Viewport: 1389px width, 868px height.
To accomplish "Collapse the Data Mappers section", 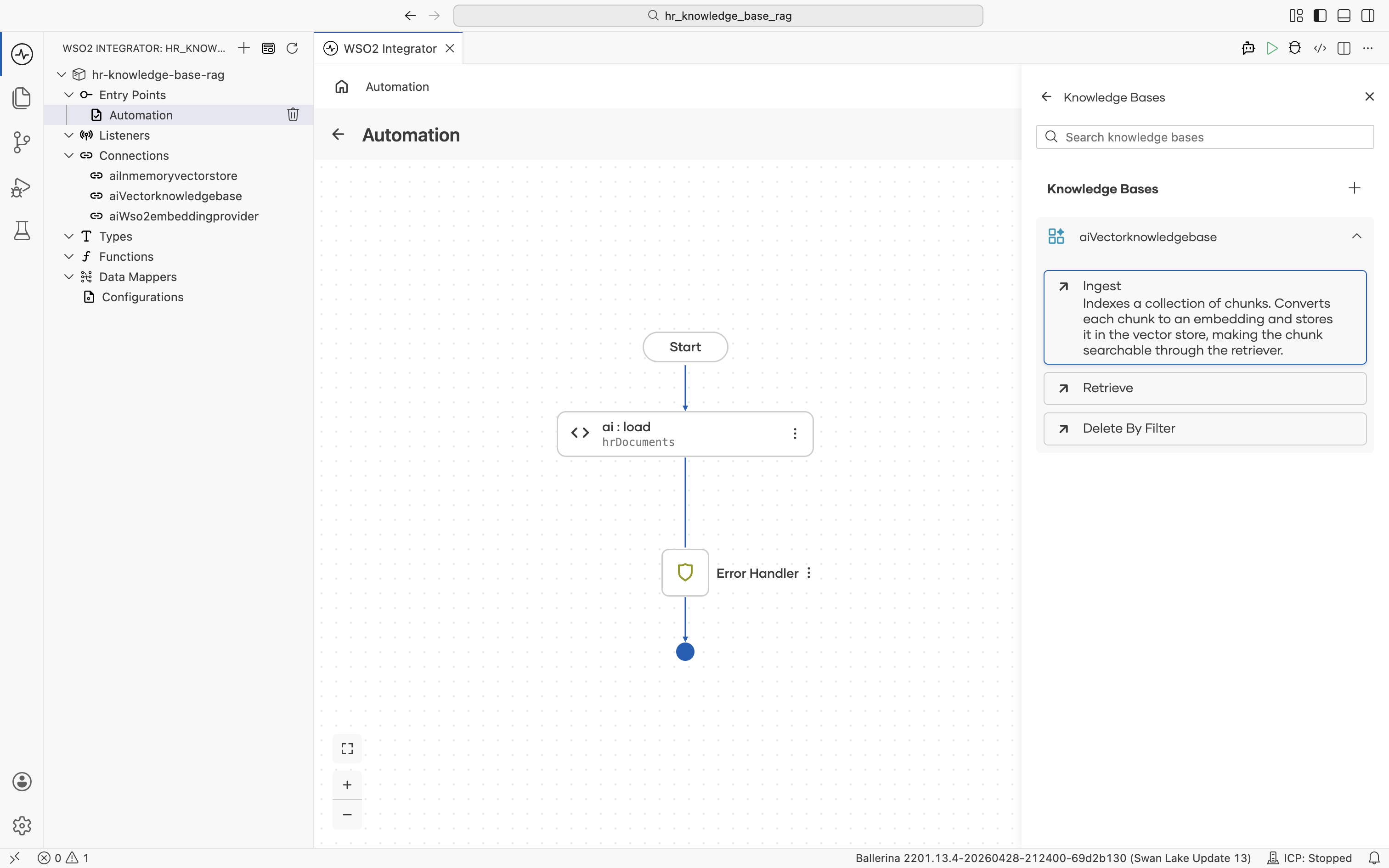I will point(69,276).
